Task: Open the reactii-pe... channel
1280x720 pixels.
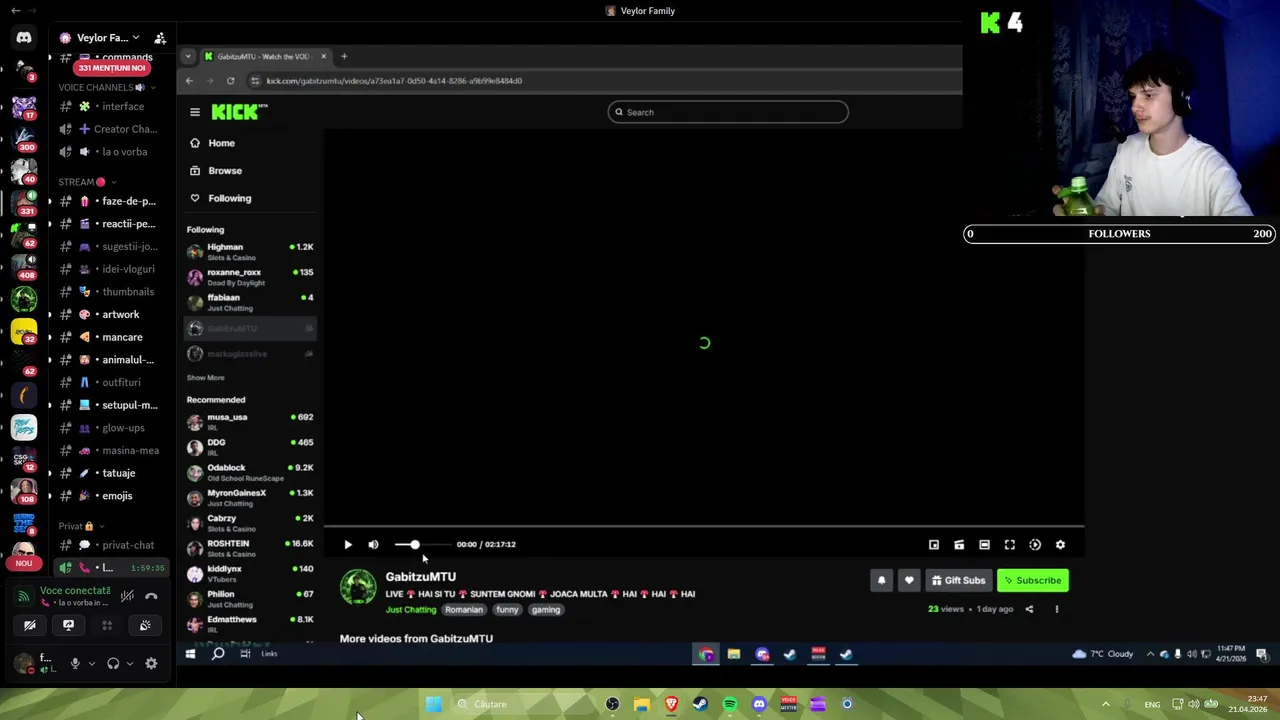Action: (112, 224)
